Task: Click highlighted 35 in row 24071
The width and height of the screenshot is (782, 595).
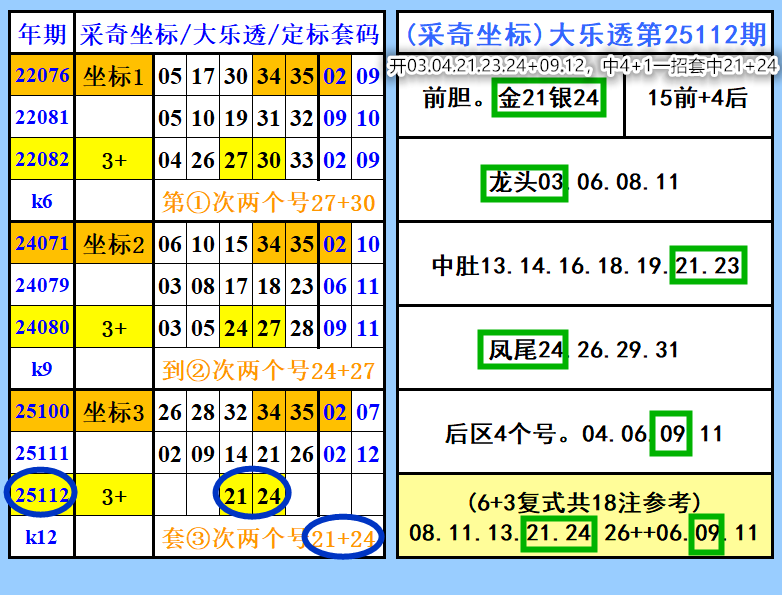Action: pyautogui.click(x=302, y=244)
